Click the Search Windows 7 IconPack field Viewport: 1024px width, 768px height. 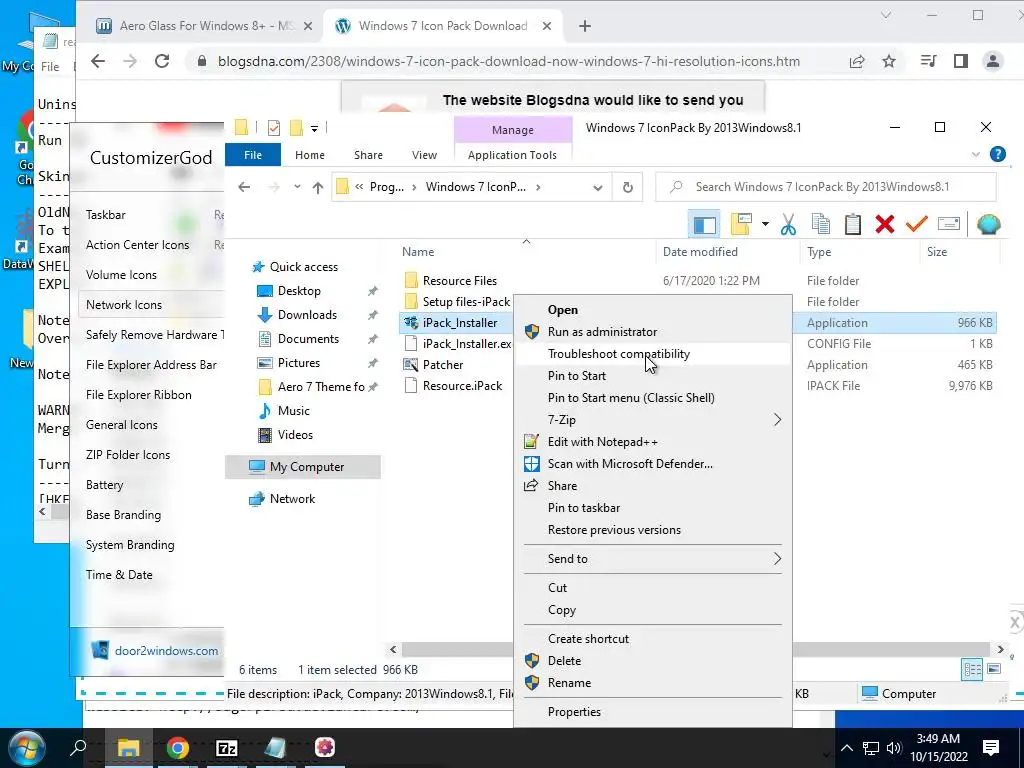tap(825, 187)
